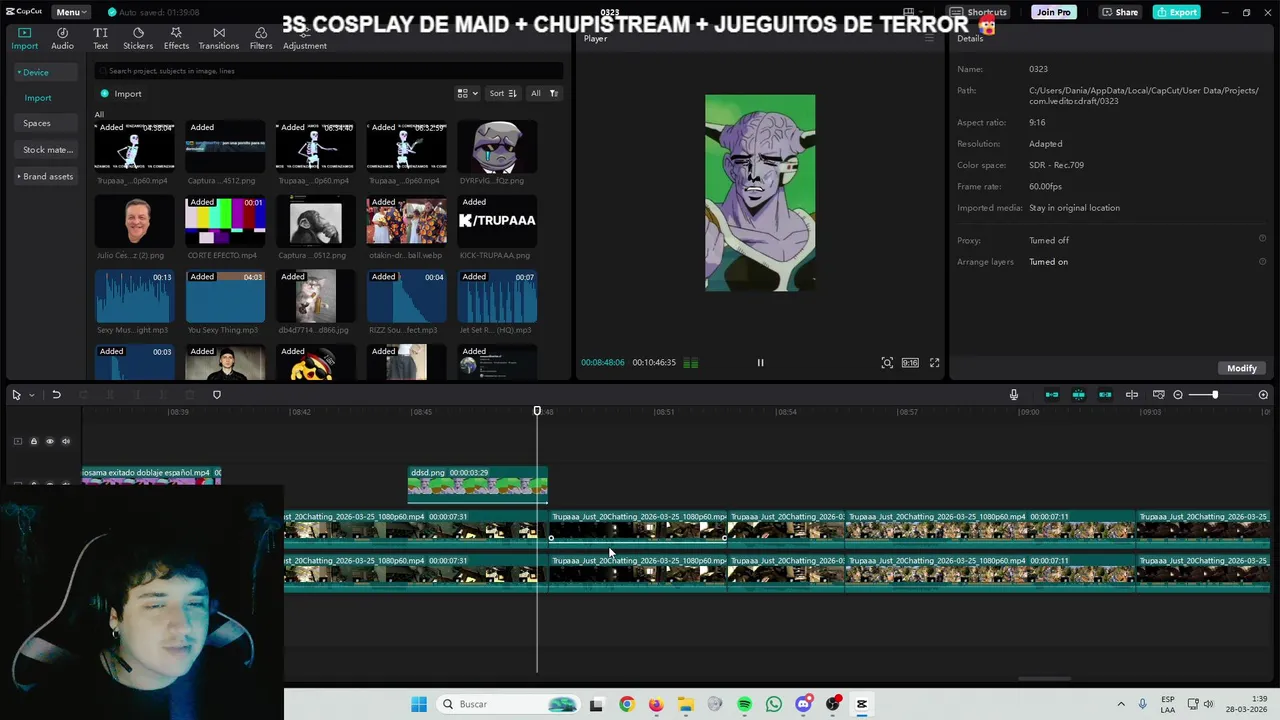Screen dimensions: 1280x720
Task: Click the Join Pro button
Action: coord(1053,12)
